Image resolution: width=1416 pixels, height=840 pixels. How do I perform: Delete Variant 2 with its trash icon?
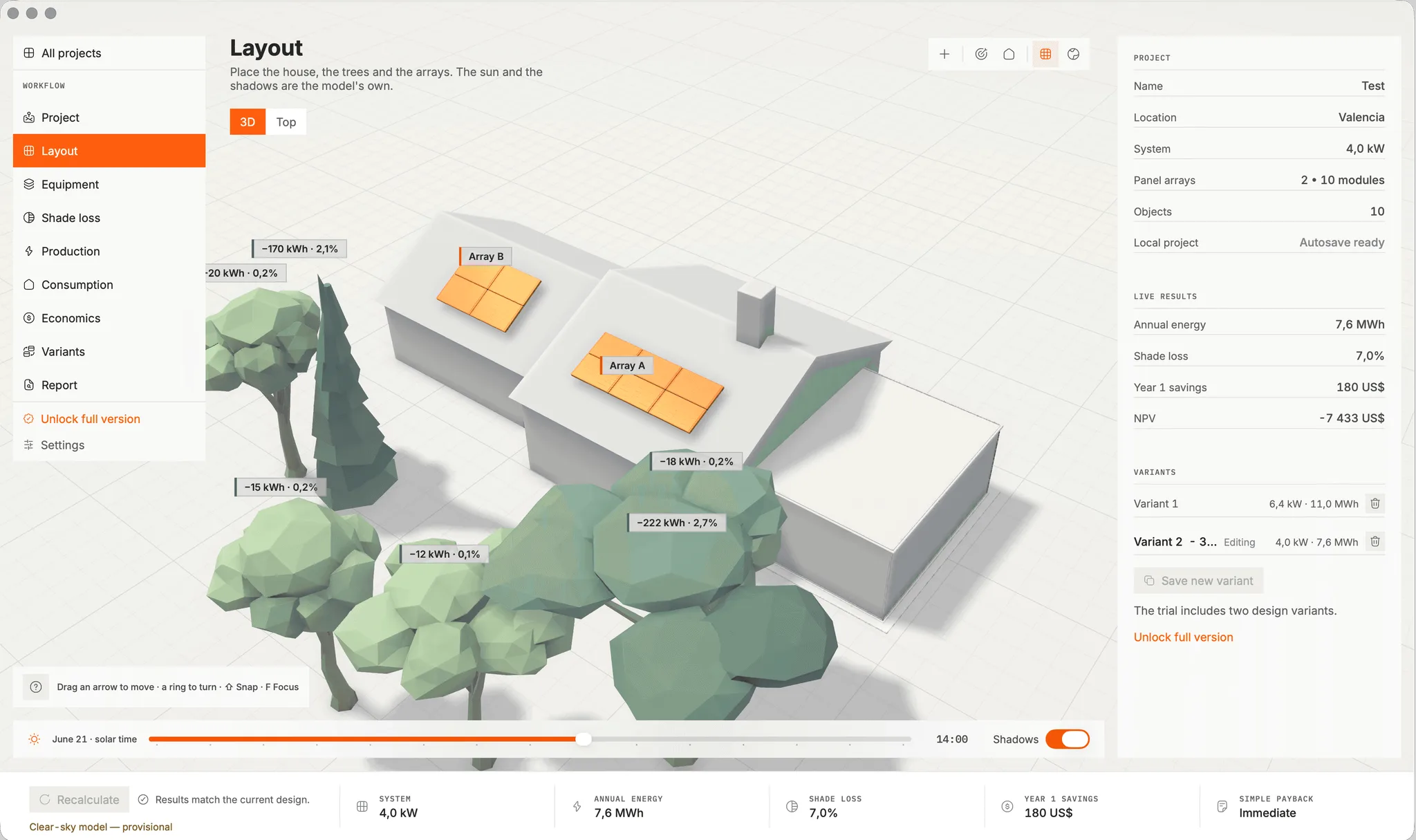click(1375, 541)
